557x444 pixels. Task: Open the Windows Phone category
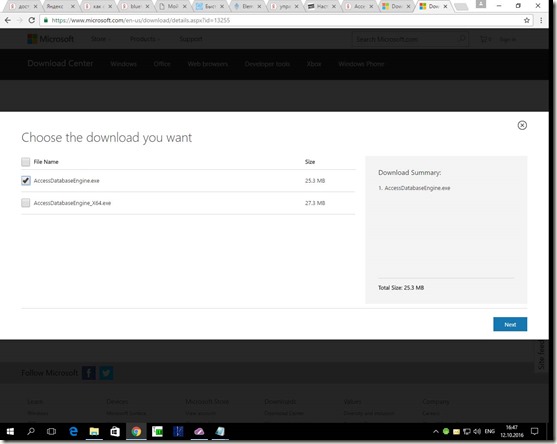coord(361,64)
